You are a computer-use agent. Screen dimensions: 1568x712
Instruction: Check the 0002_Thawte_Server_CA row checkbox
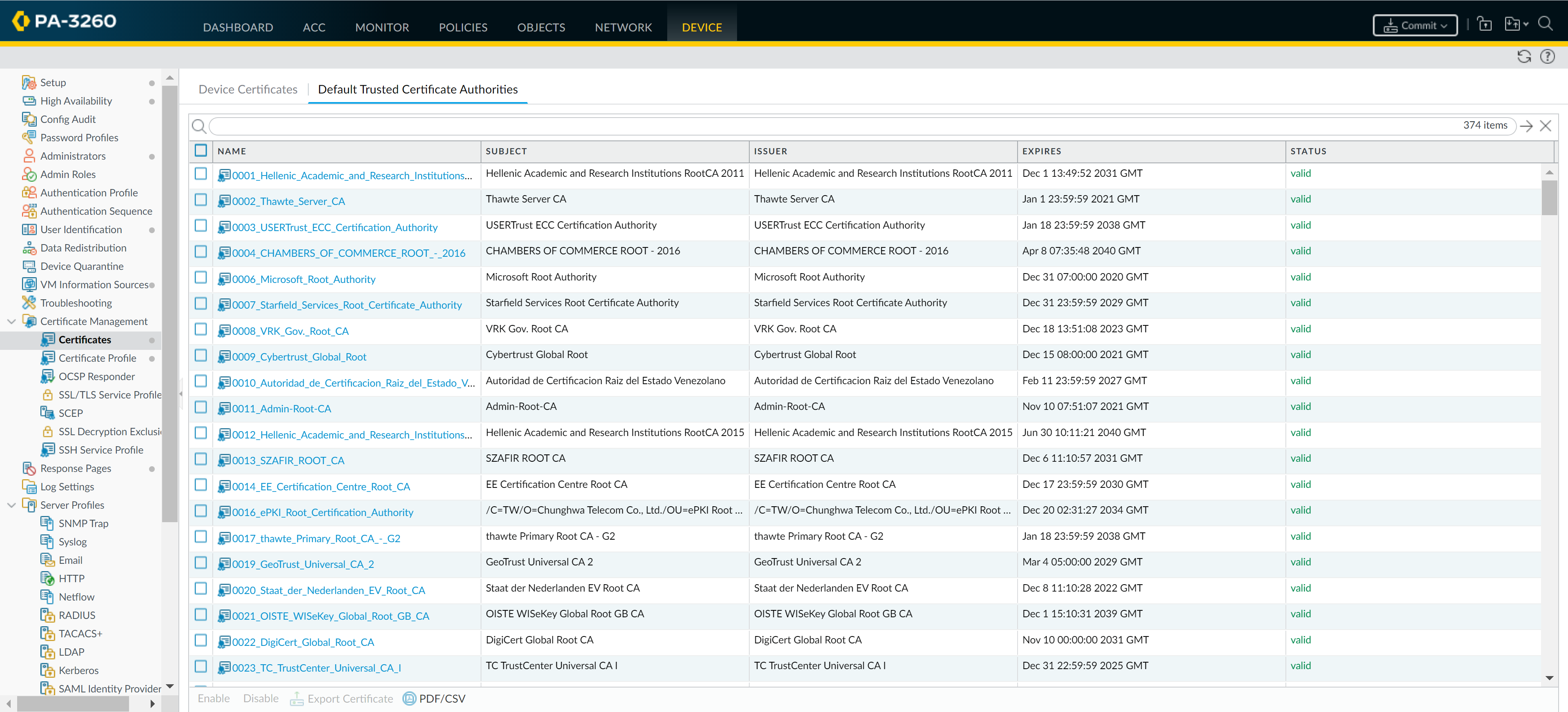(201, 200)
